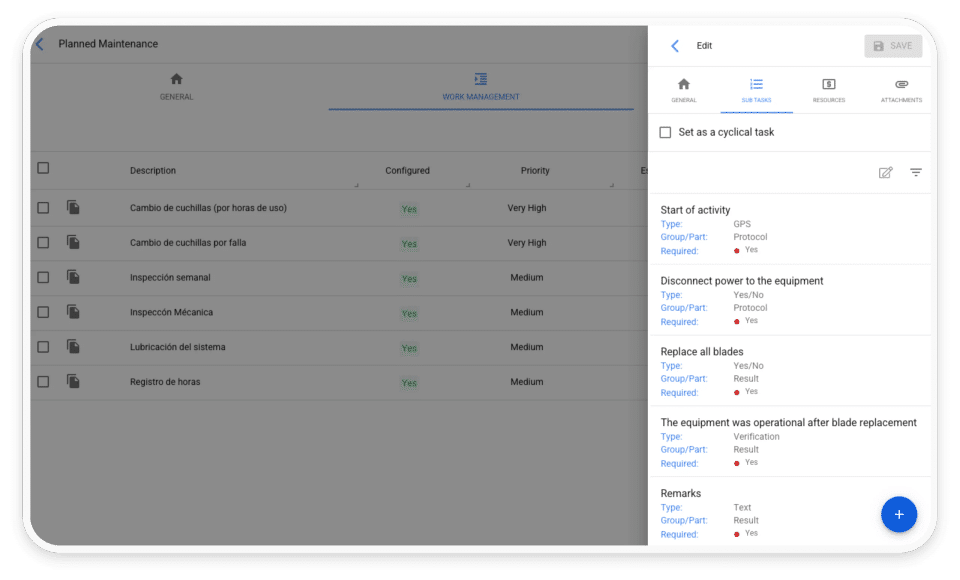
Task: Open Disconnect power to the equipment sub task
Action: tap(789, 301)
